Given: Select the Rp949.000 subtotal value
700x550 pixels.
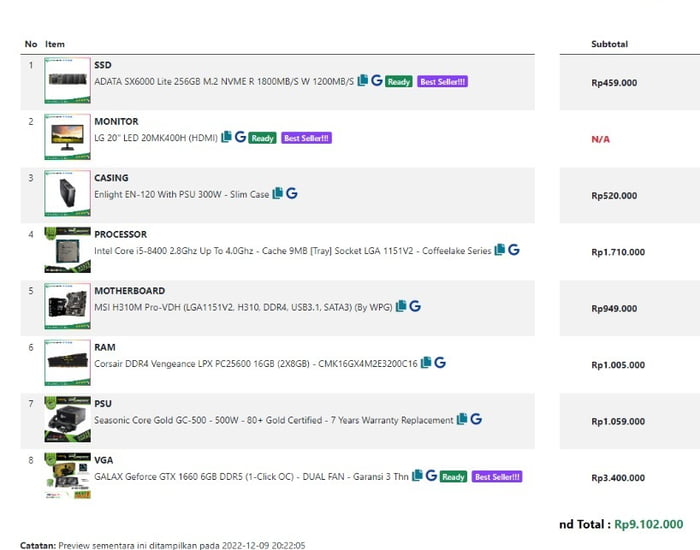Looking at the screenshot, I should [614, 308].
